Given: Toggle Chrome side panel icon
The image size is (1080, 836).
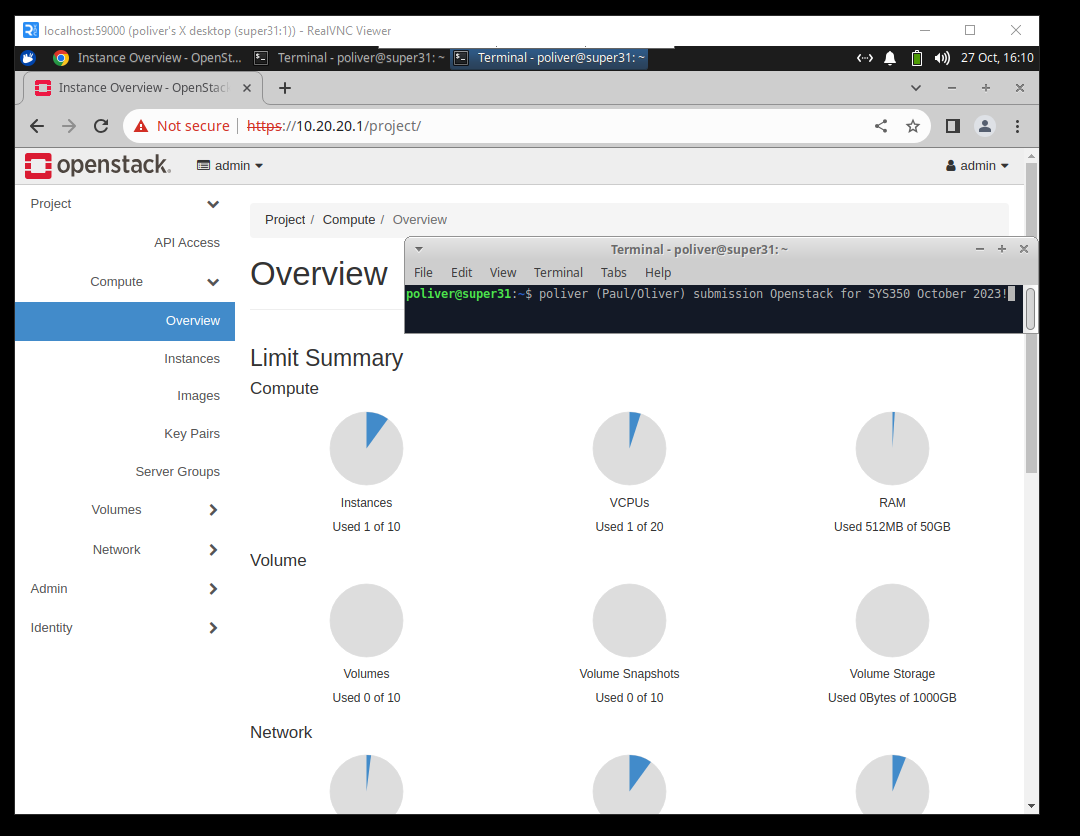Looking at the screenshot, I should pos(952,126).
